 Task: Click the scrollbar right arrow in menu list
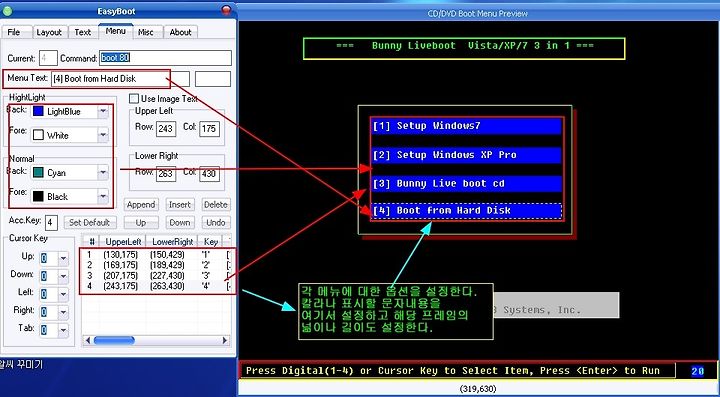click(225, 341)
